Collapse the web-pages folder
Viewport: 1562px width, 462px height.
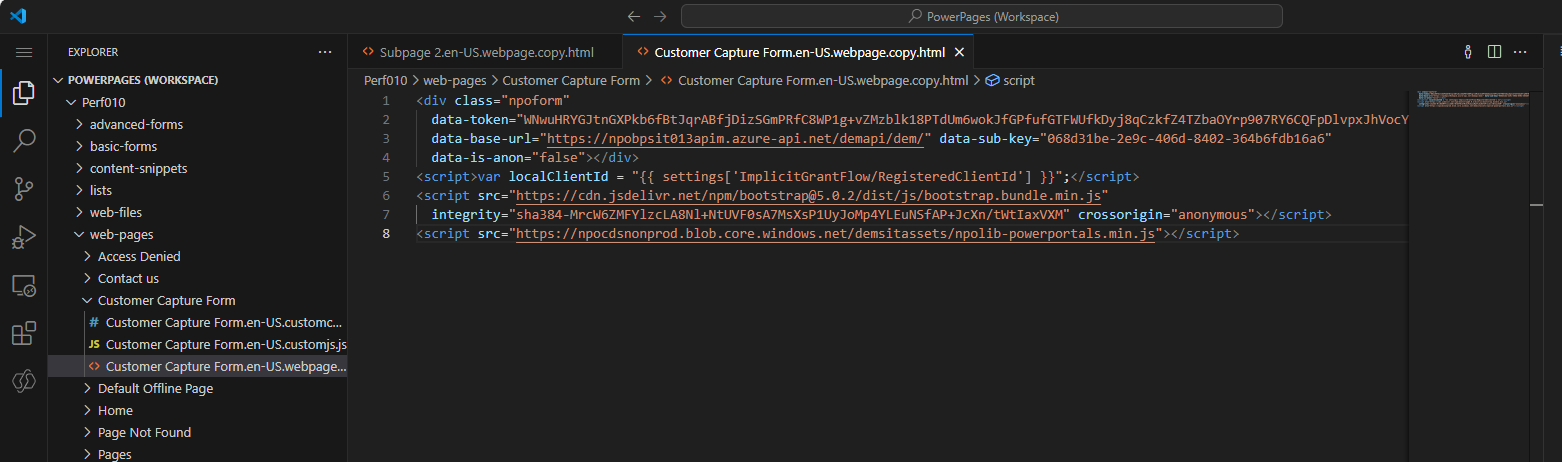click(121, 234)
